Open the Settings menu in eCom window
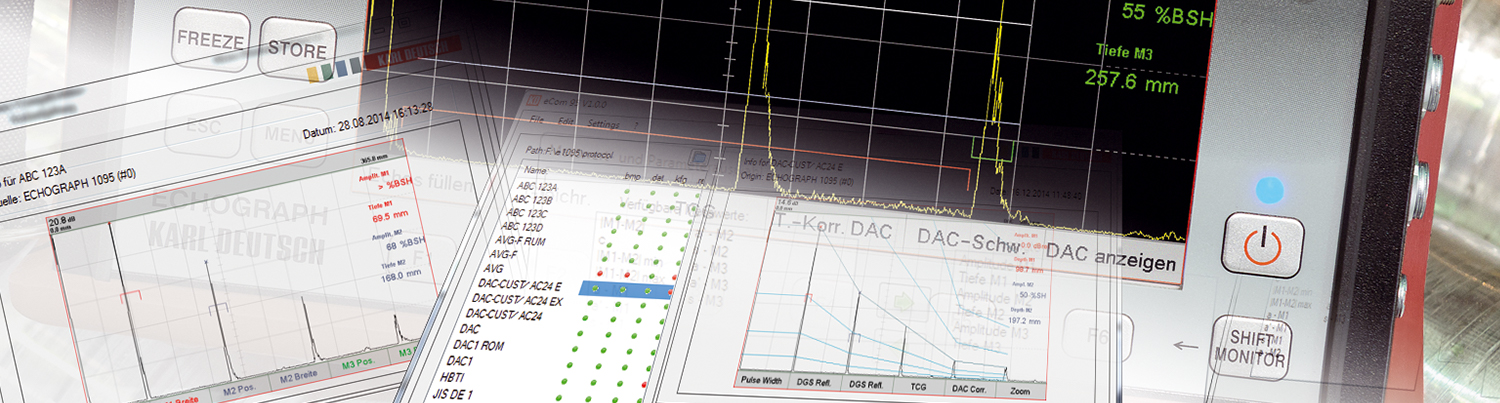Viewport: 1500px width, 403px height. click(603, 123)
